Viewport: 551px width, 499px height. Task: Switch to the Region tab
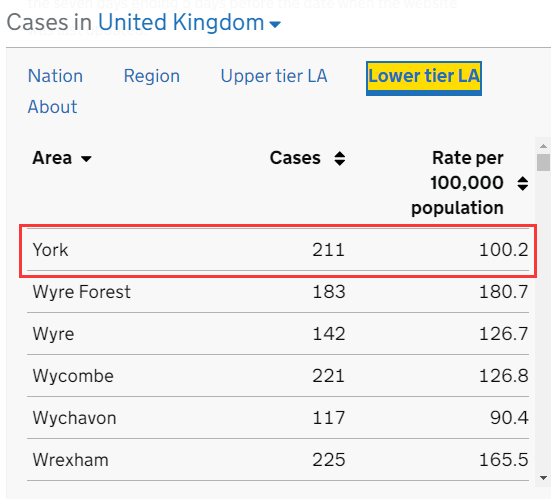pos(151,76)
